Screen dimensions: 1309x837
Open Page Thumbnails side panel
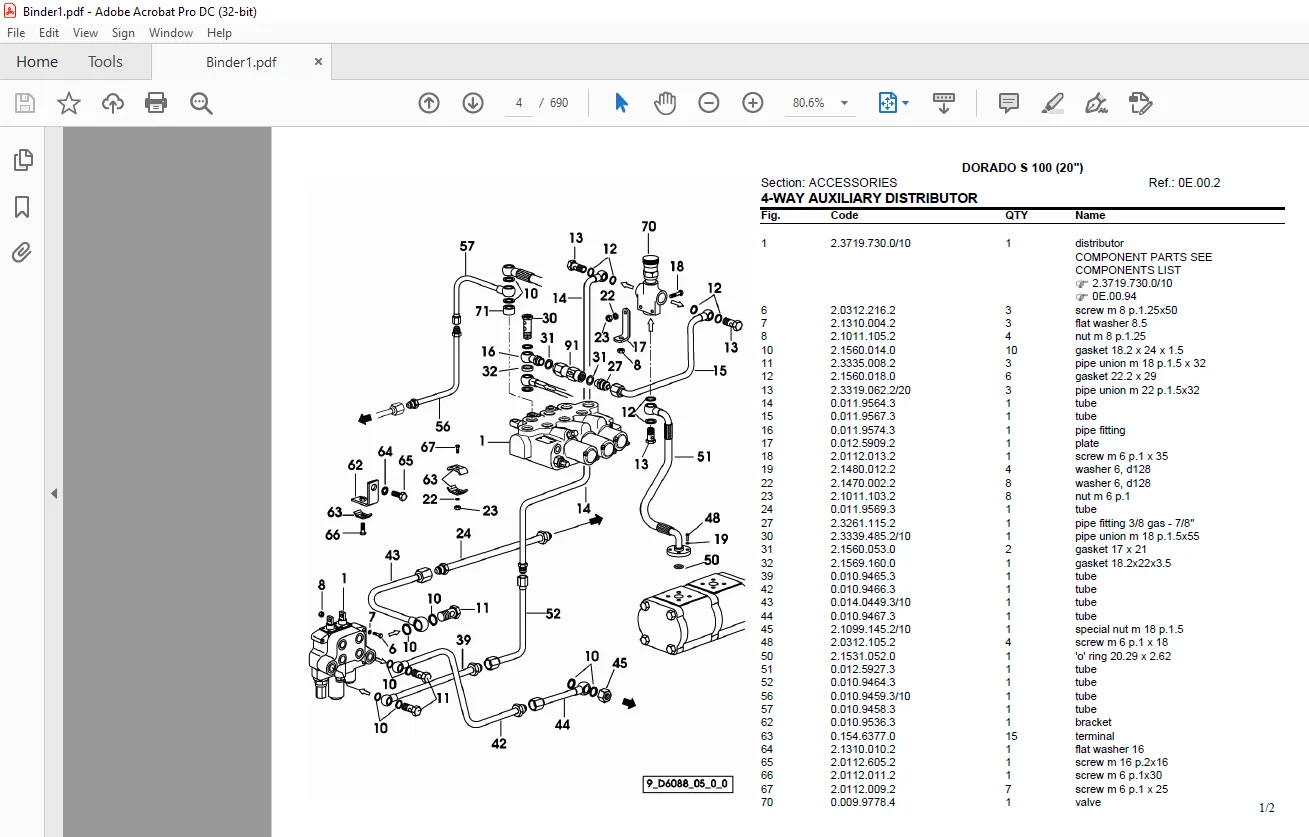(x=22, y=159)
